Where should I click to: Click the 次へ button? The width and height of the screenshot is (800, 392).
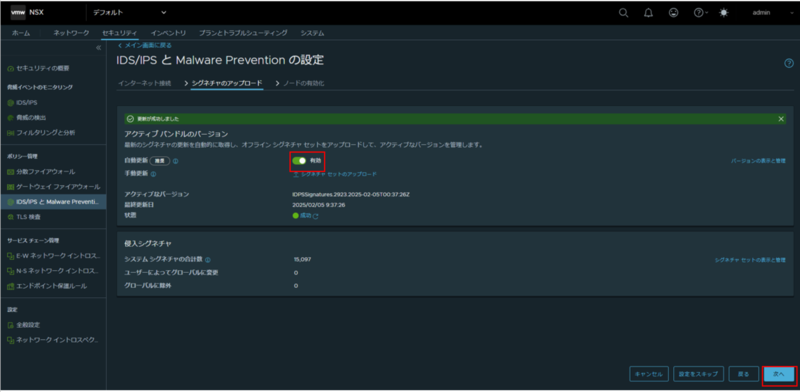pyautogui.click(x=779, y=374)
